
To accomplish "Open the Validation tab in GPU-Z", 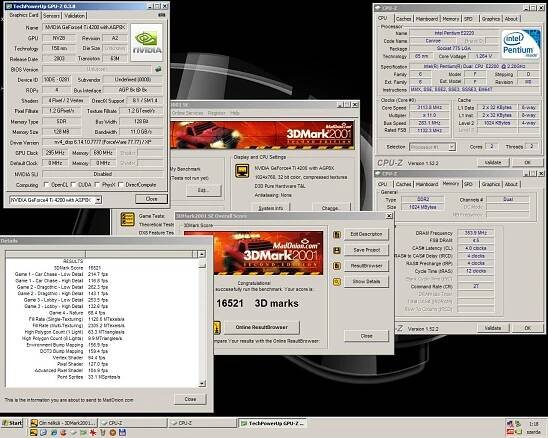I will (74, 16).
